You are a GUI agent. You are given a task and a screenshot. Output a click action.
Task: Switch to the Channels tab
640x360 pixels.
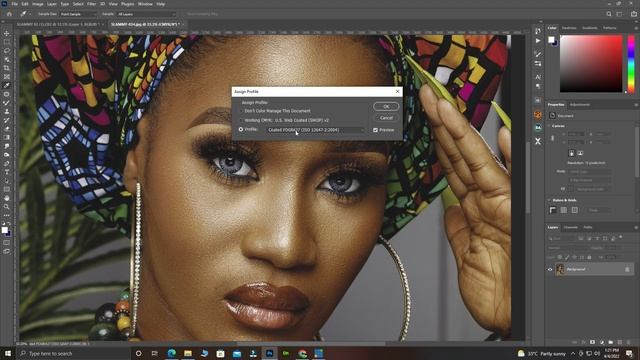pyautogui.click(x=571, y=227)
